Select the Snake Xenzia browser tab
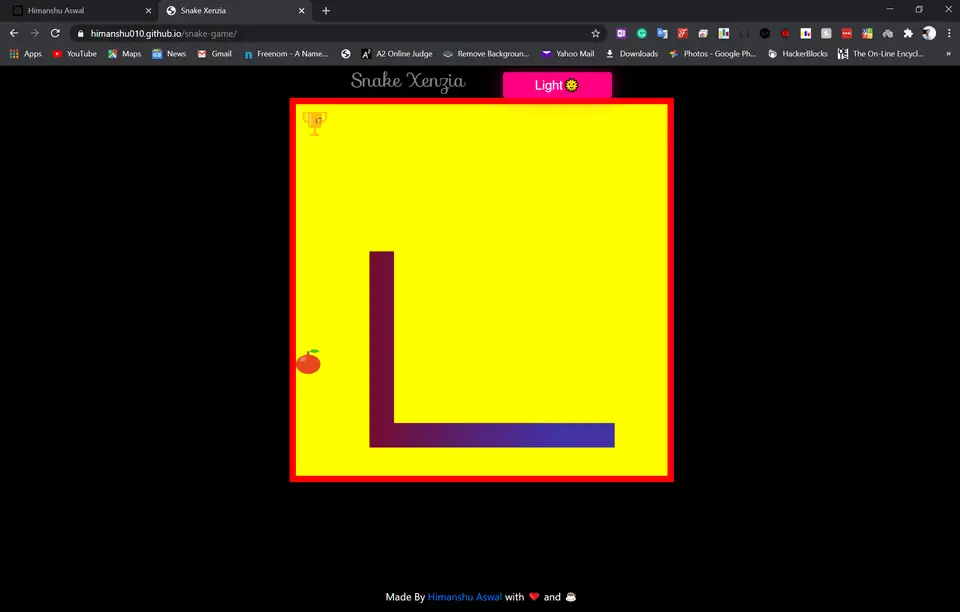The image size is (960, 612). [233, 10]
